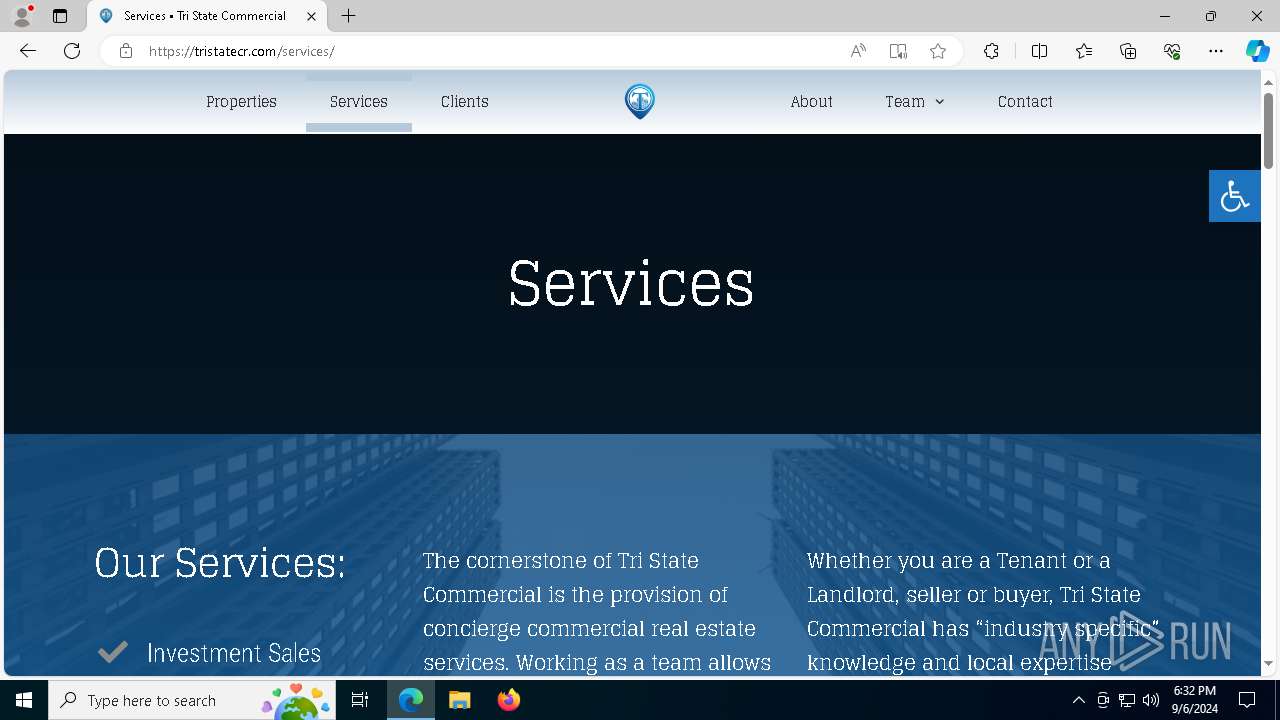Click the scroll down arrow
The width and height of the screenshot is (1280, 720).
pyautogui.click(x=1268, y=664)
